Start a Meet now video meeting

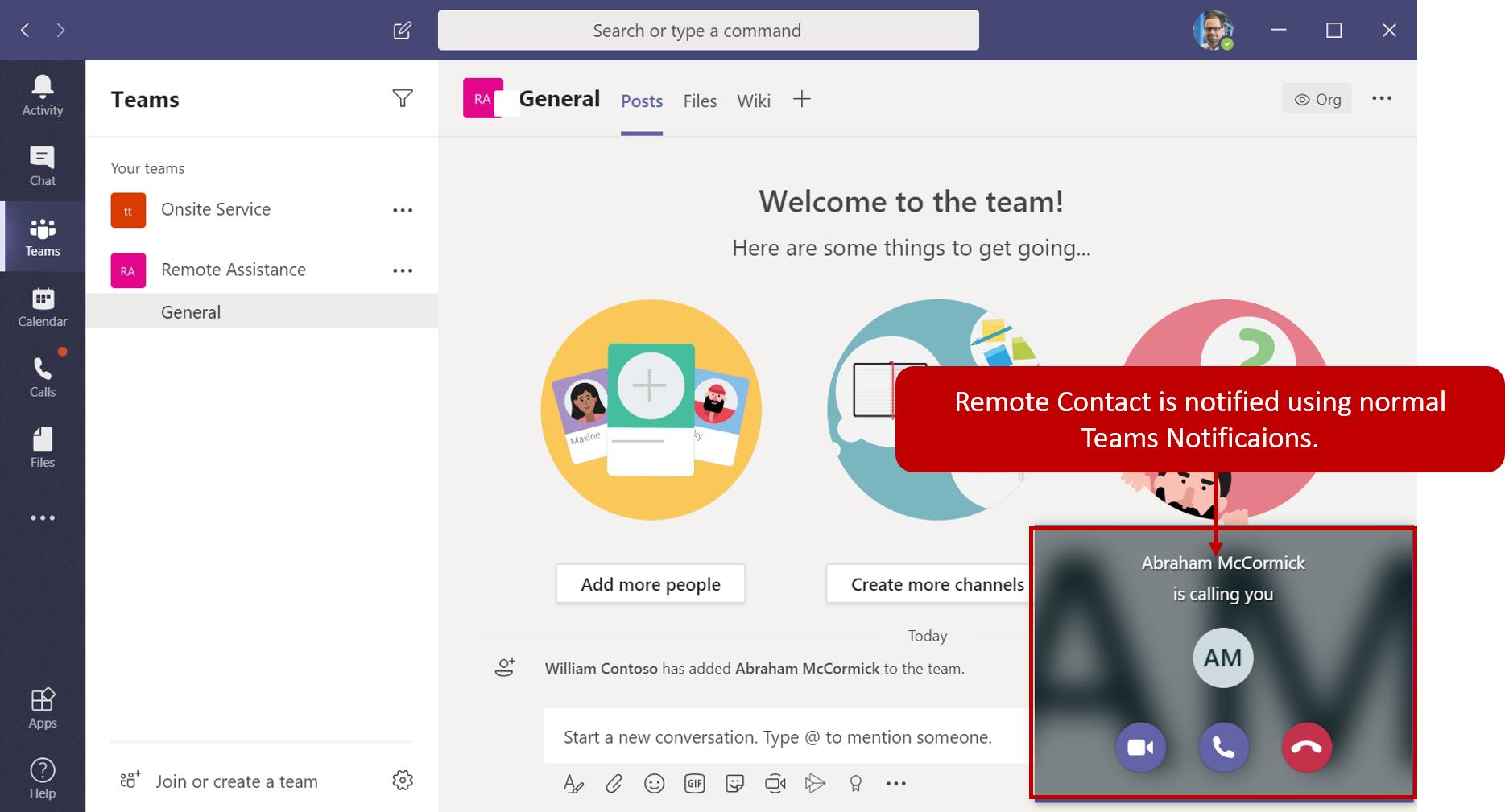[775, 783]
